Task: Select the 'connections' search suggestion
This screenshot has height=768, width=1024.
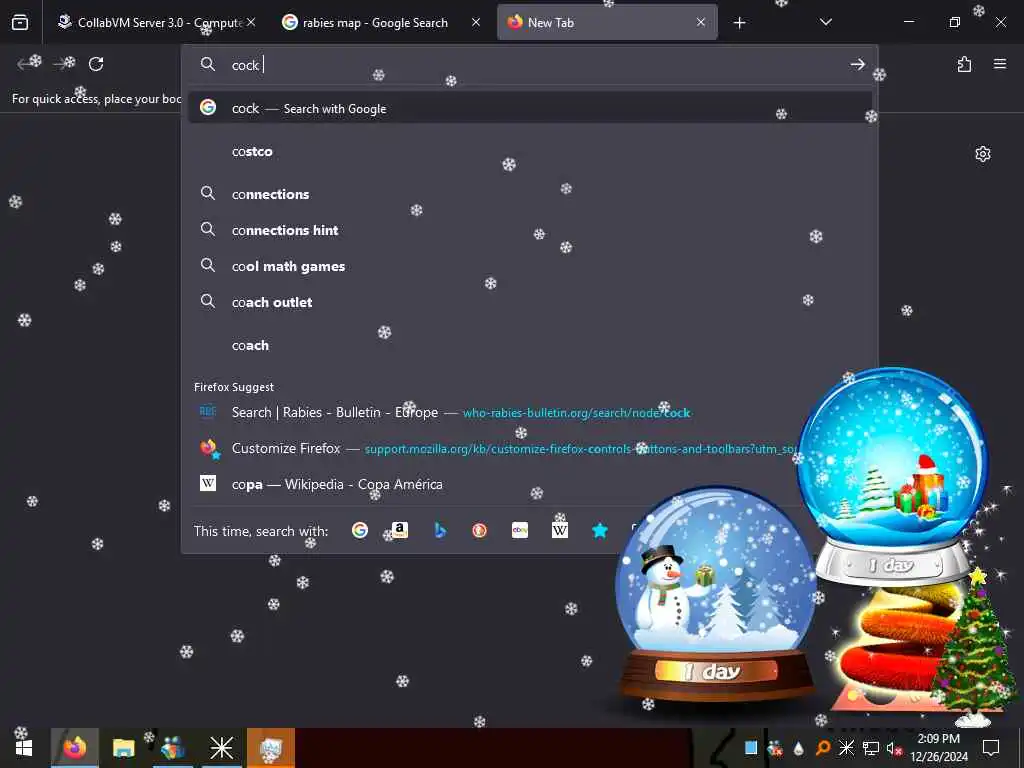Action: [x=530, y=194]
